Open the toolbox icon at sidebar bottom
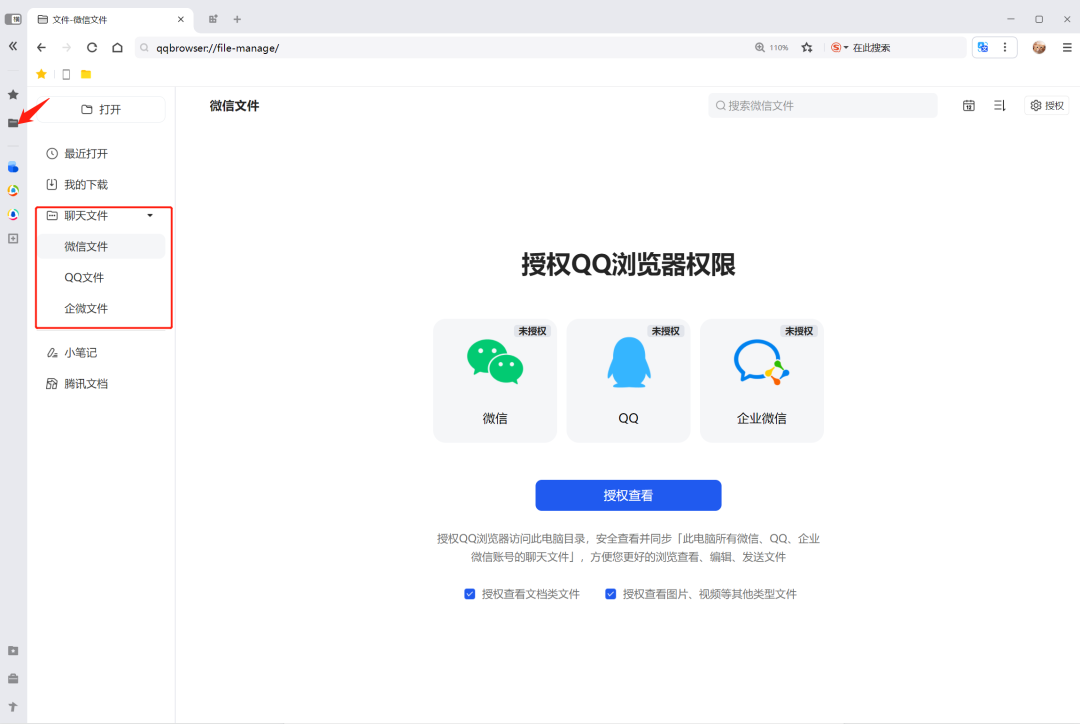 tap(12, 679)
